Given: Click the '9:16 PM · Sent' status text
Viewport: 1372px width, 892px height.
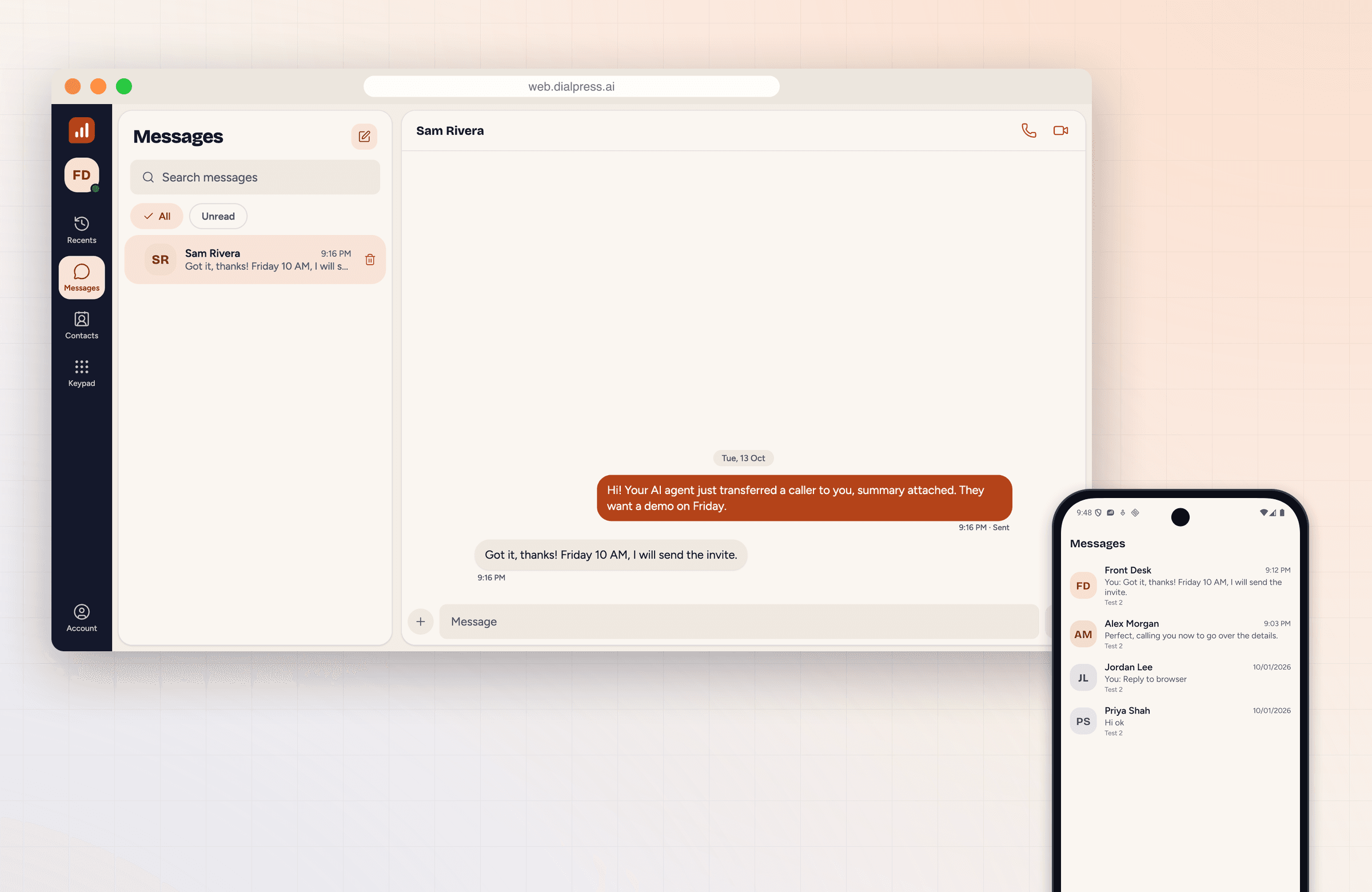Looking at the screenshot, I should click(983, 528).
